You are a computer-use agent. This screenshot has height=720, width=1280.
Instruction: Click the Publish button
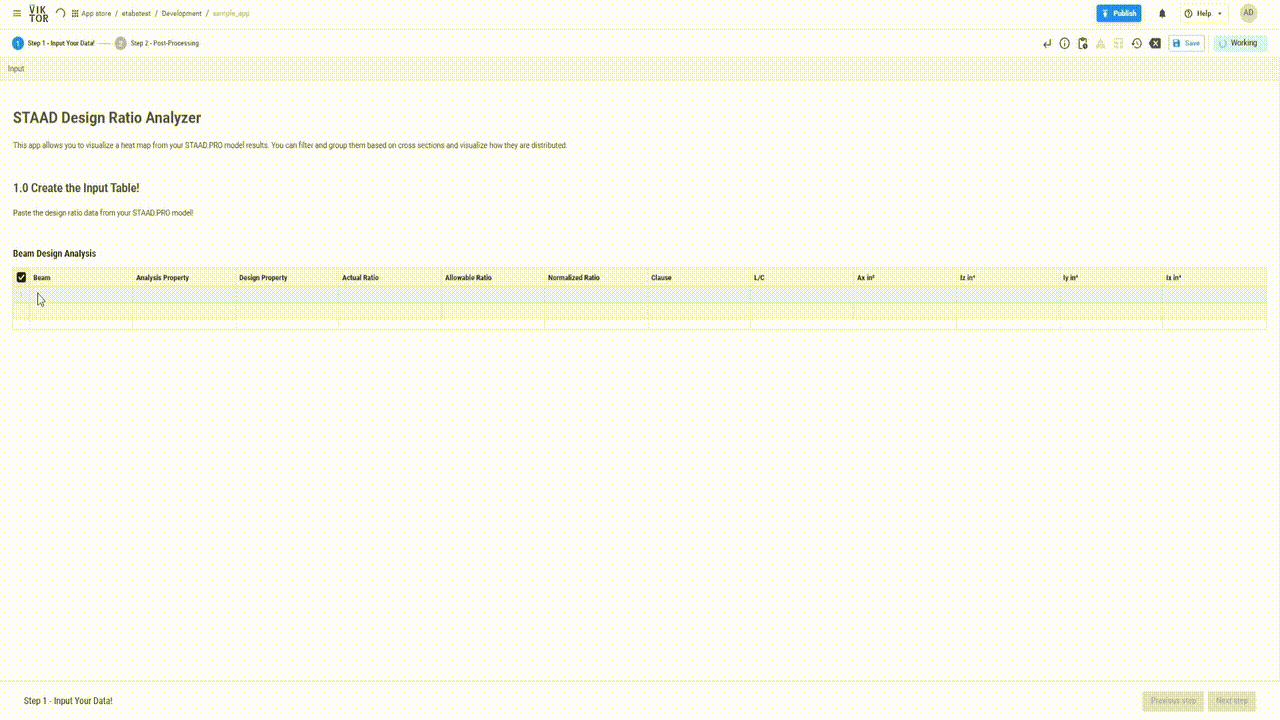click(x=1118, y=13)
